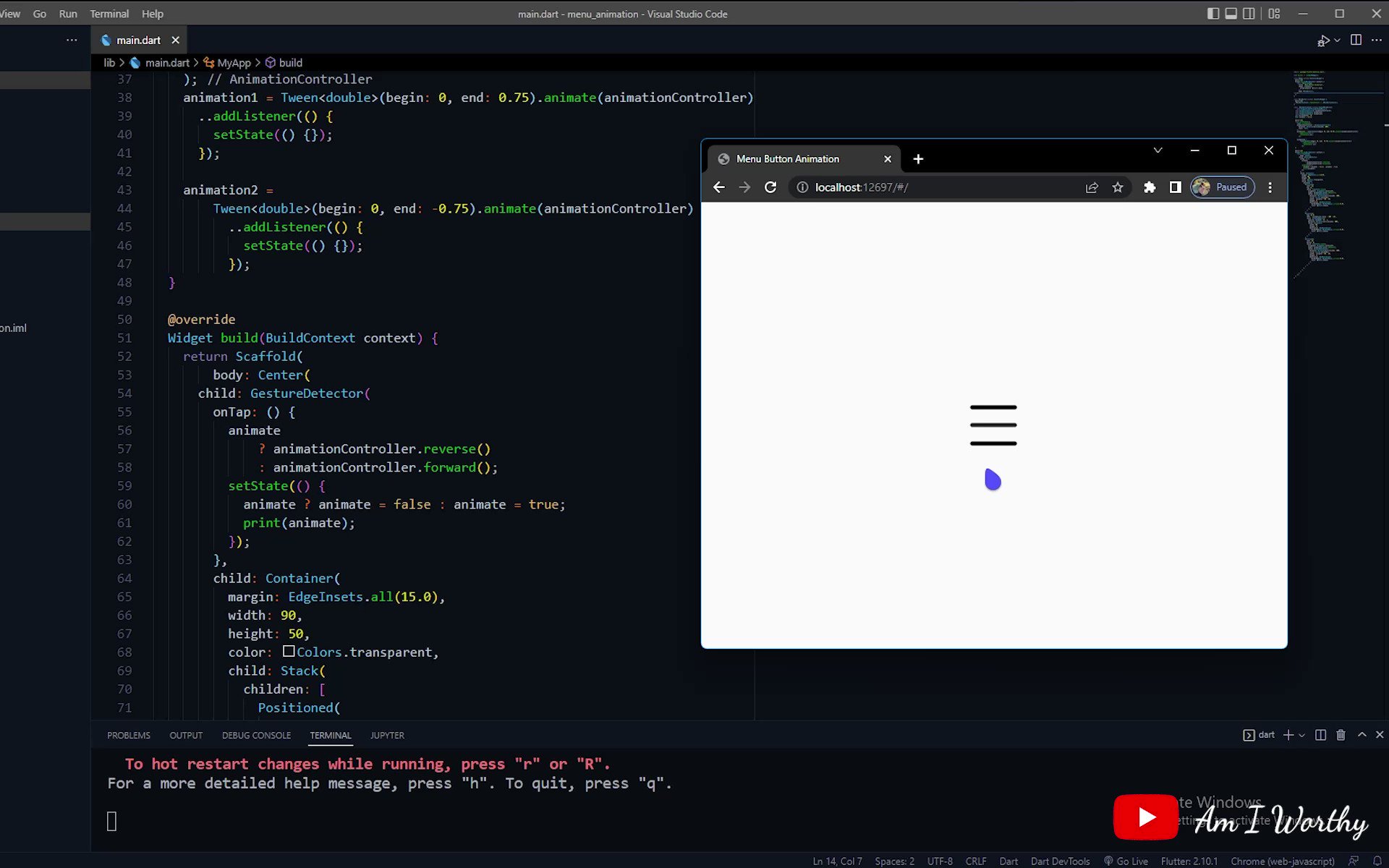1389x868 pixels.
Task: Click the Kill Terminal trash icon
Action: coord(1340,735)
